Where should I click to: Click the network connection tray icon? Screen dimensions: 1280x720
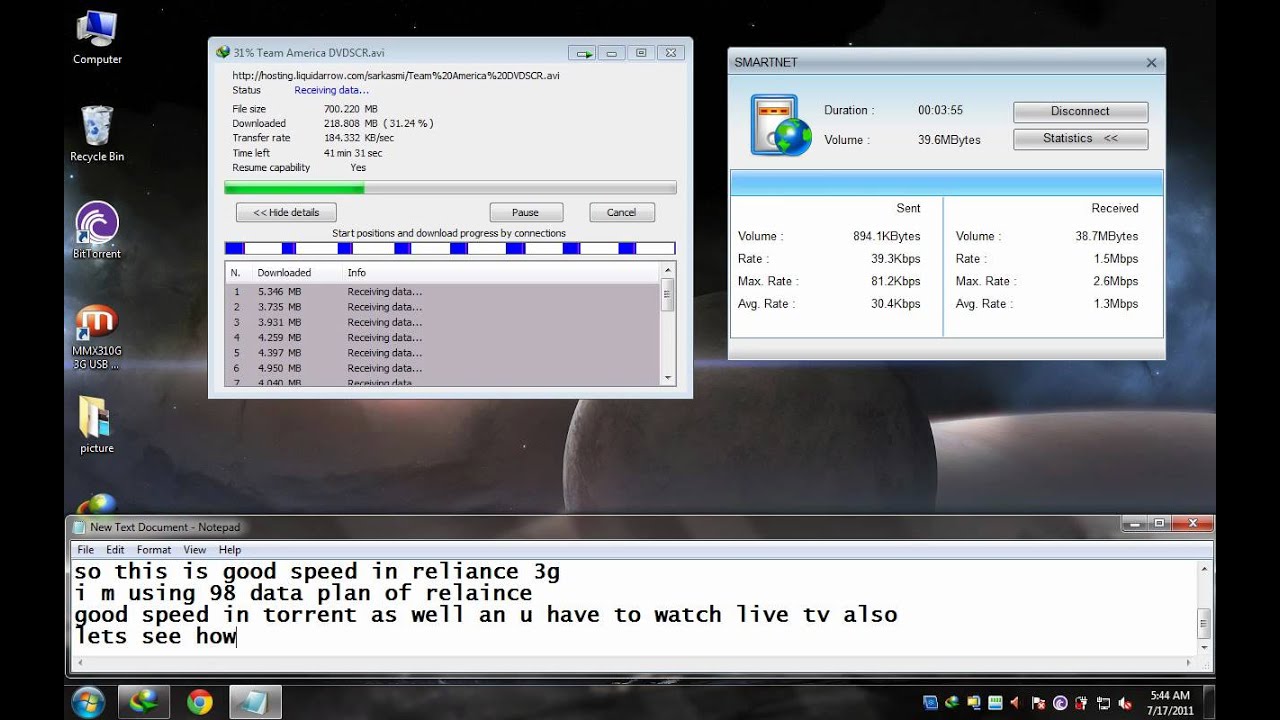coord(1104,703)
